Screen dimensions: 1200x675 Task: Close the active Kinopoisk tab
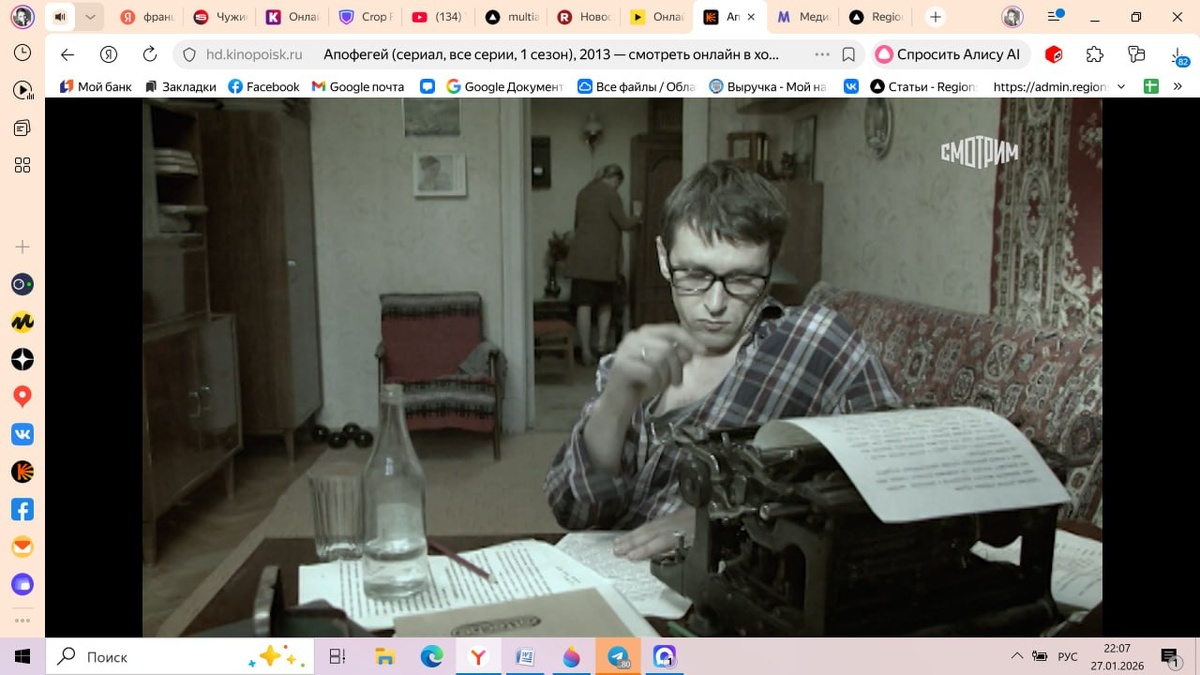click(751, 17)
